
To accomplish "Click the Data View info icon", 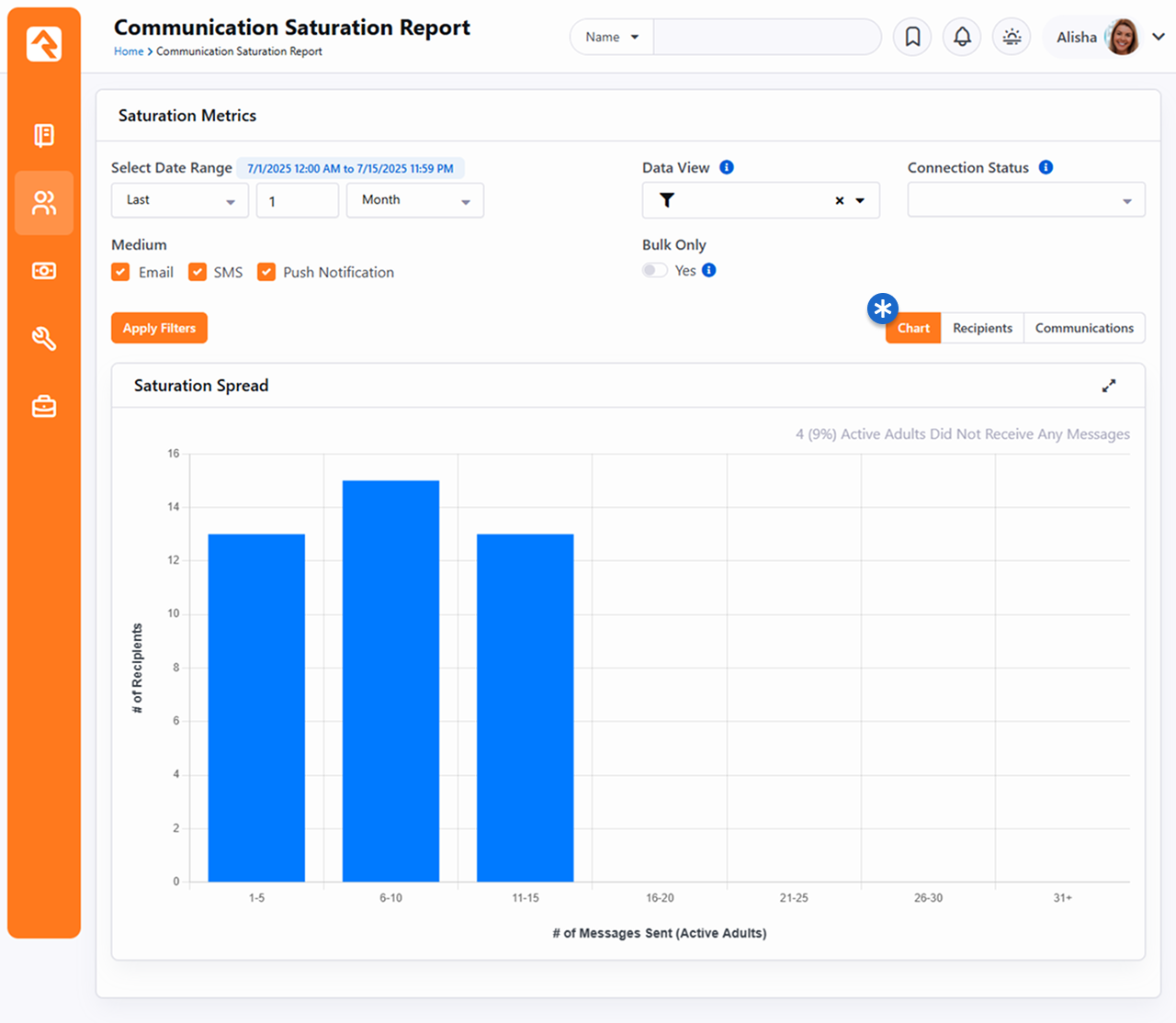I will 727,167.
